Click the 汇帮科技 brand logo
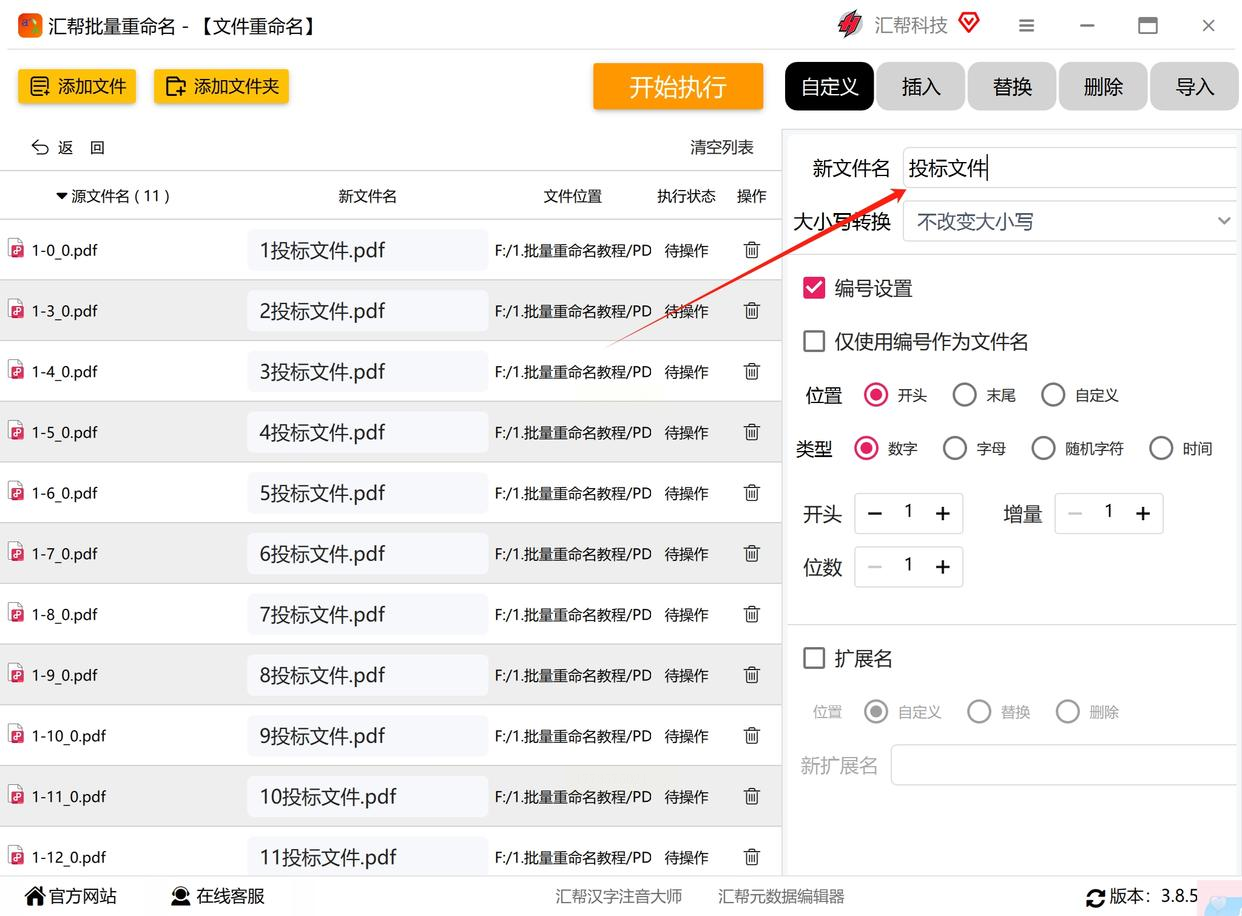This screenshot has height=916, width=1242. 850,25
